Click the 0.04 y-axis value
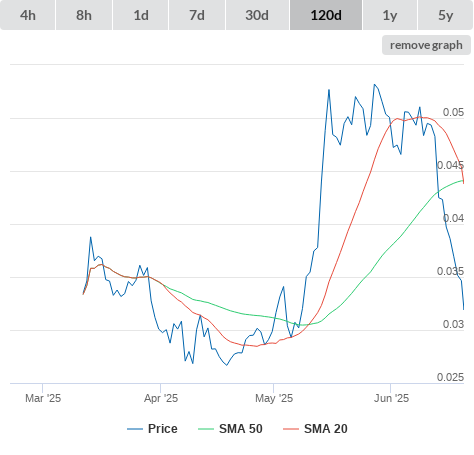Screen dimensions: 474x455 tap(453, 218)
